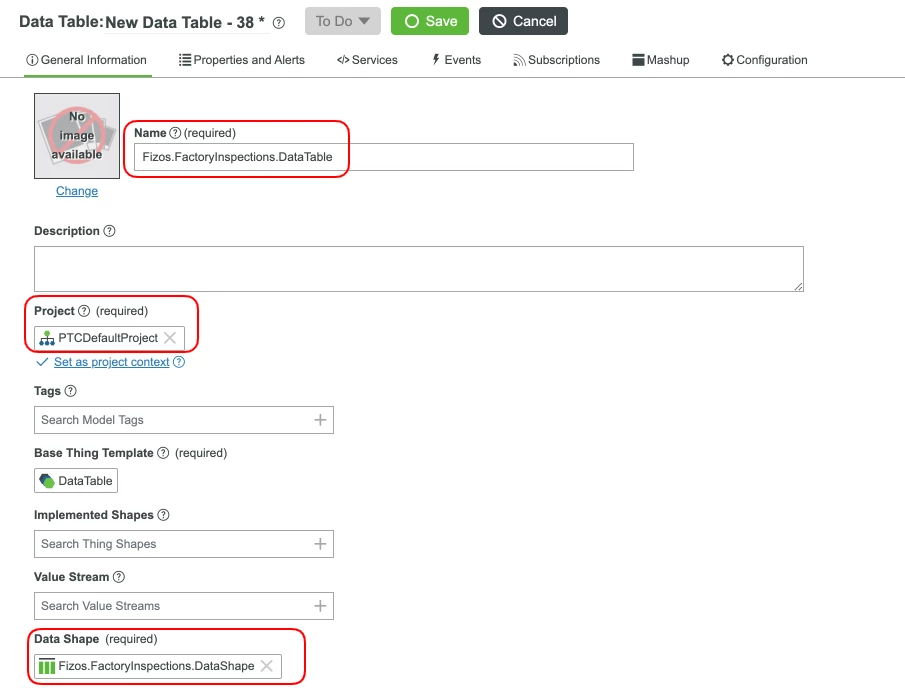Image resolution: width=905 pixels, height=693 pixels.
Task: Click the Search Thing Shapes field
Action: point(184,544)
